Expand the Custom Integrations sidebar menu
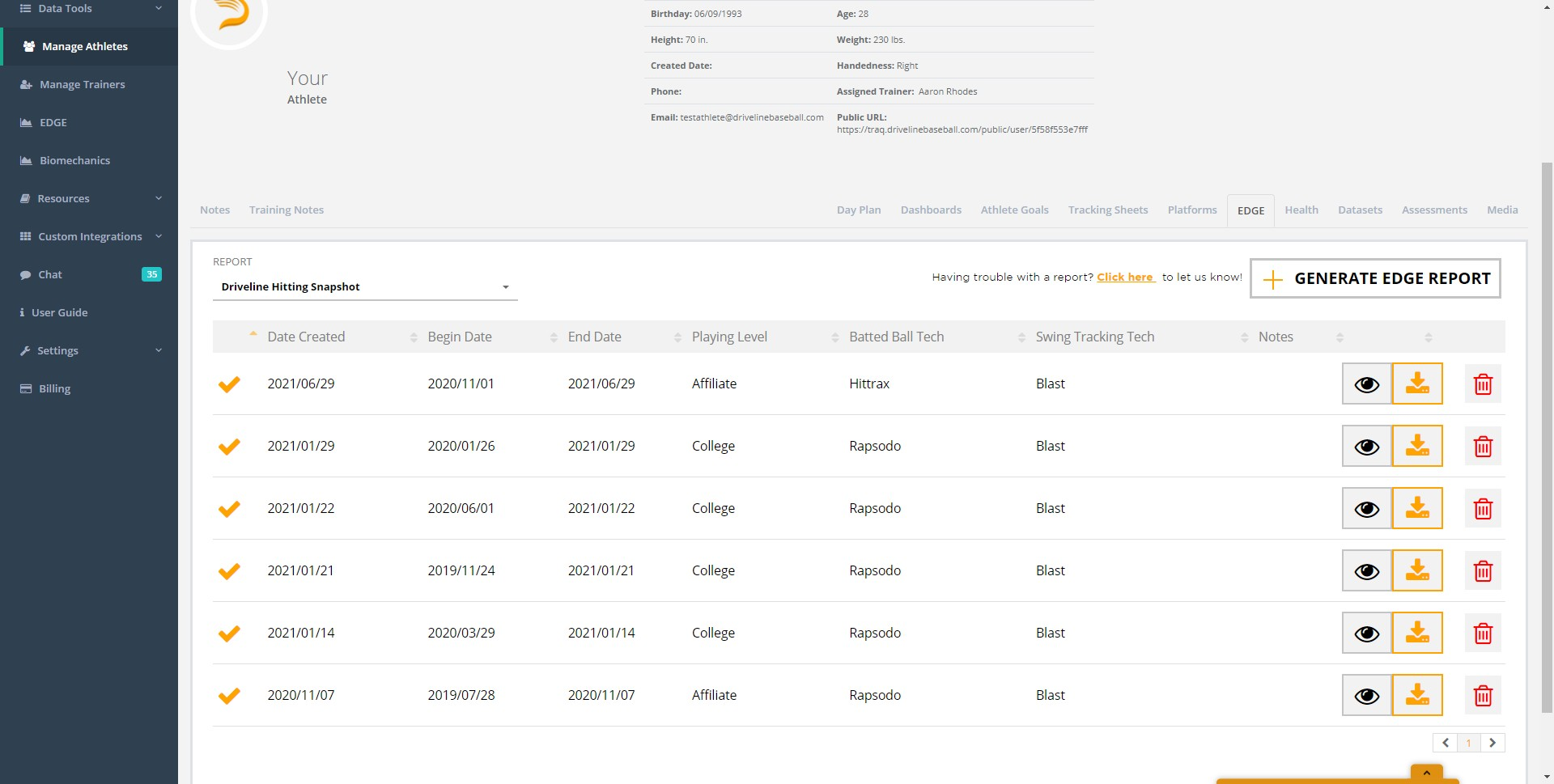Image resolution: width=1554 pixels, height=784 pixels. click(89, 236)
